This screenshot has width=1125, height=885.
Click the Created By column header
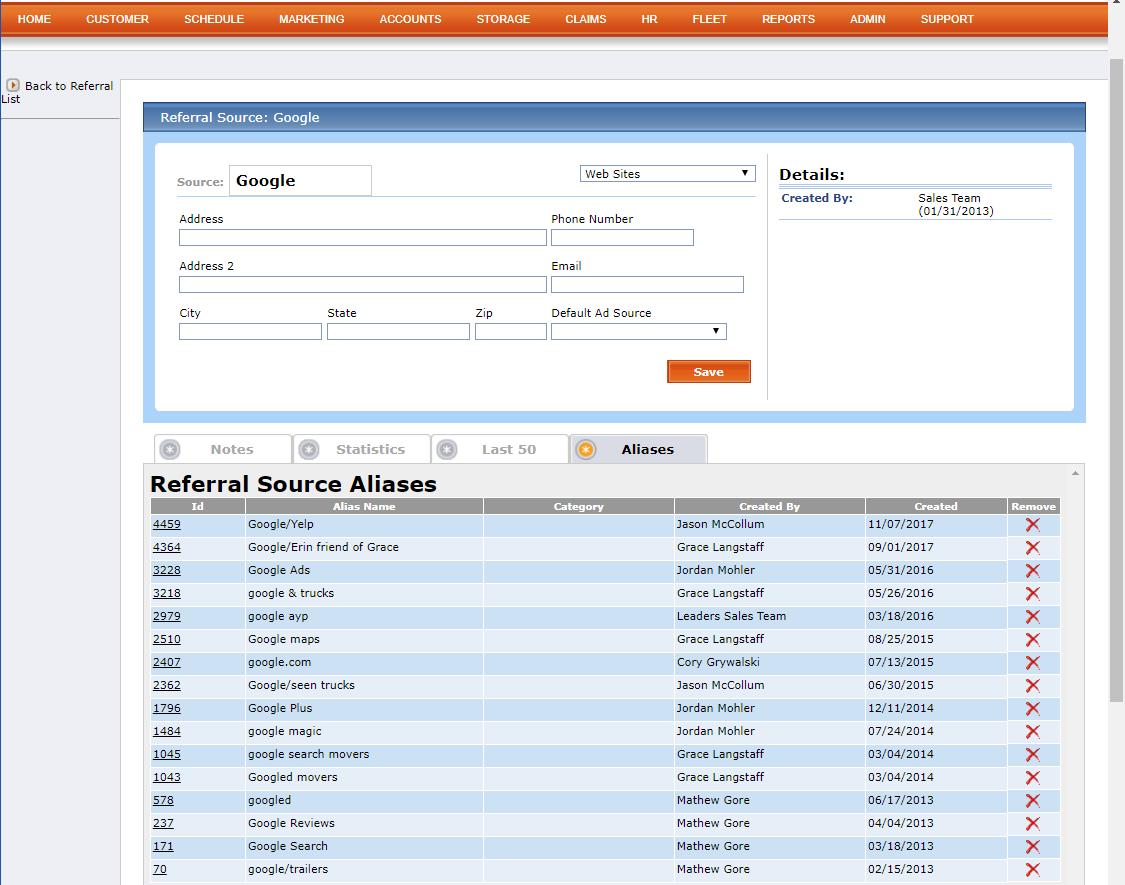769,506
